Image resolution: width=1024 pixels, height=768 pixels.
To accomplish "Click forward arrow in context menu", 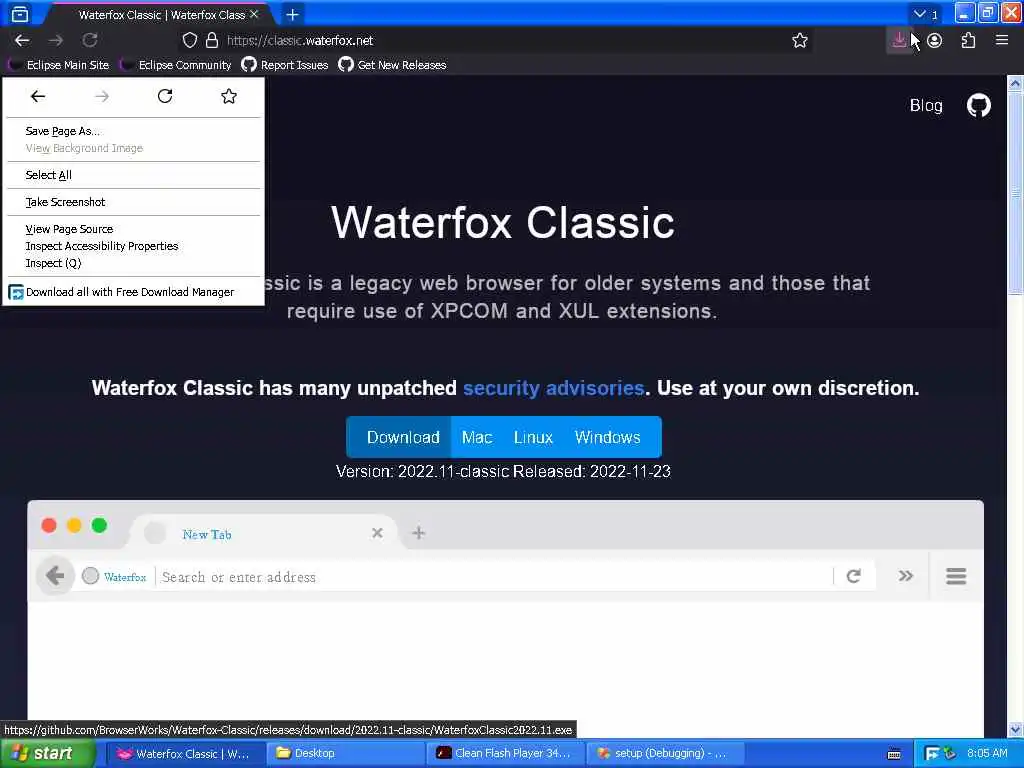I will click(x=102, y=97).
